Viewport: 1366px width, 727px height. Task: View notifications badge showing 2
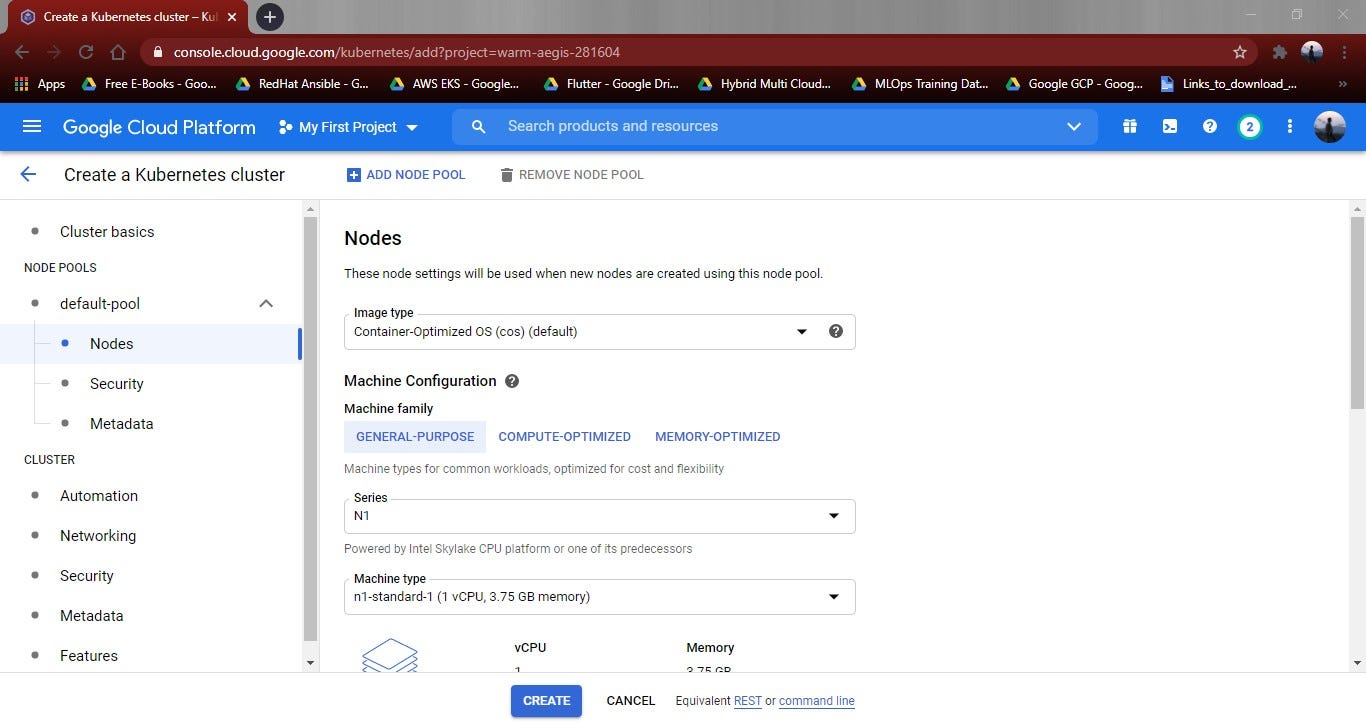[1249, 126]
